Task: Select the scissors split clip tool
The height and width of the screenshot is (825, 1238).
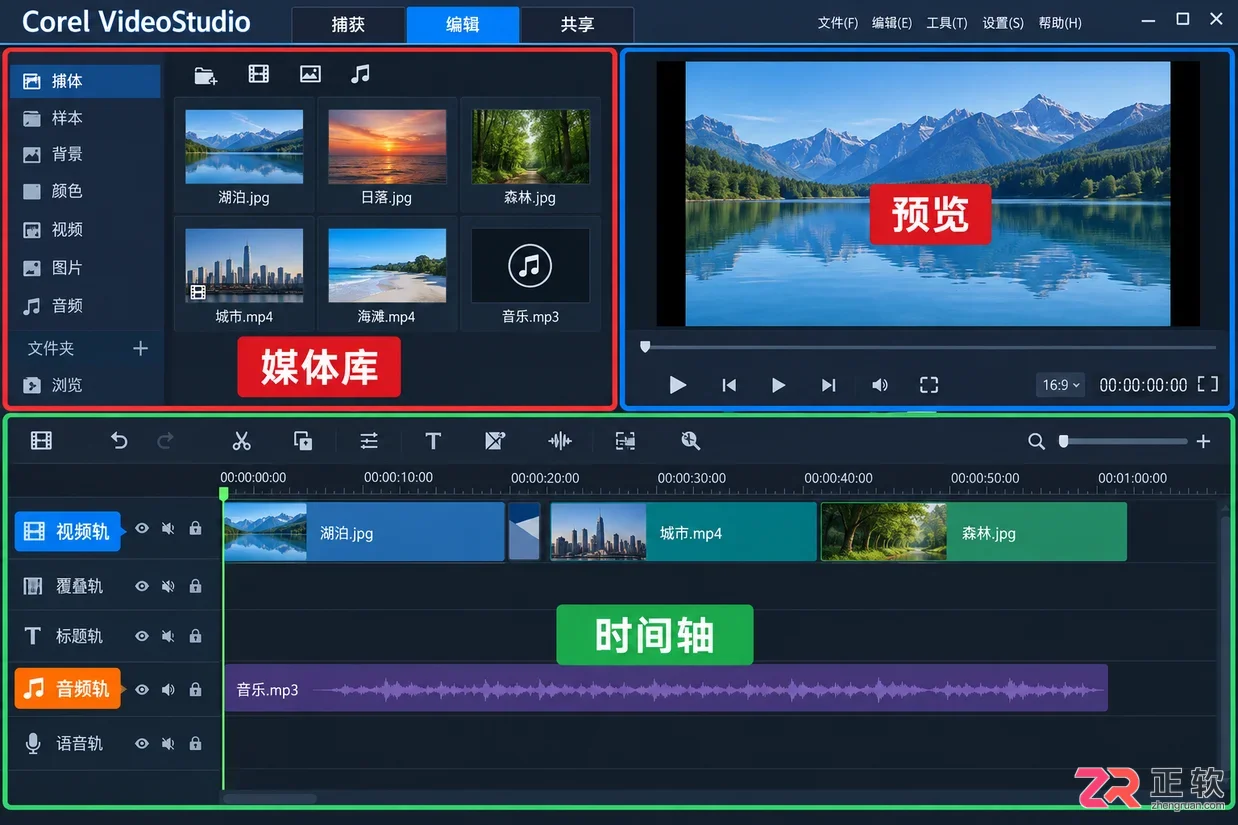Action: click(241, 441)
